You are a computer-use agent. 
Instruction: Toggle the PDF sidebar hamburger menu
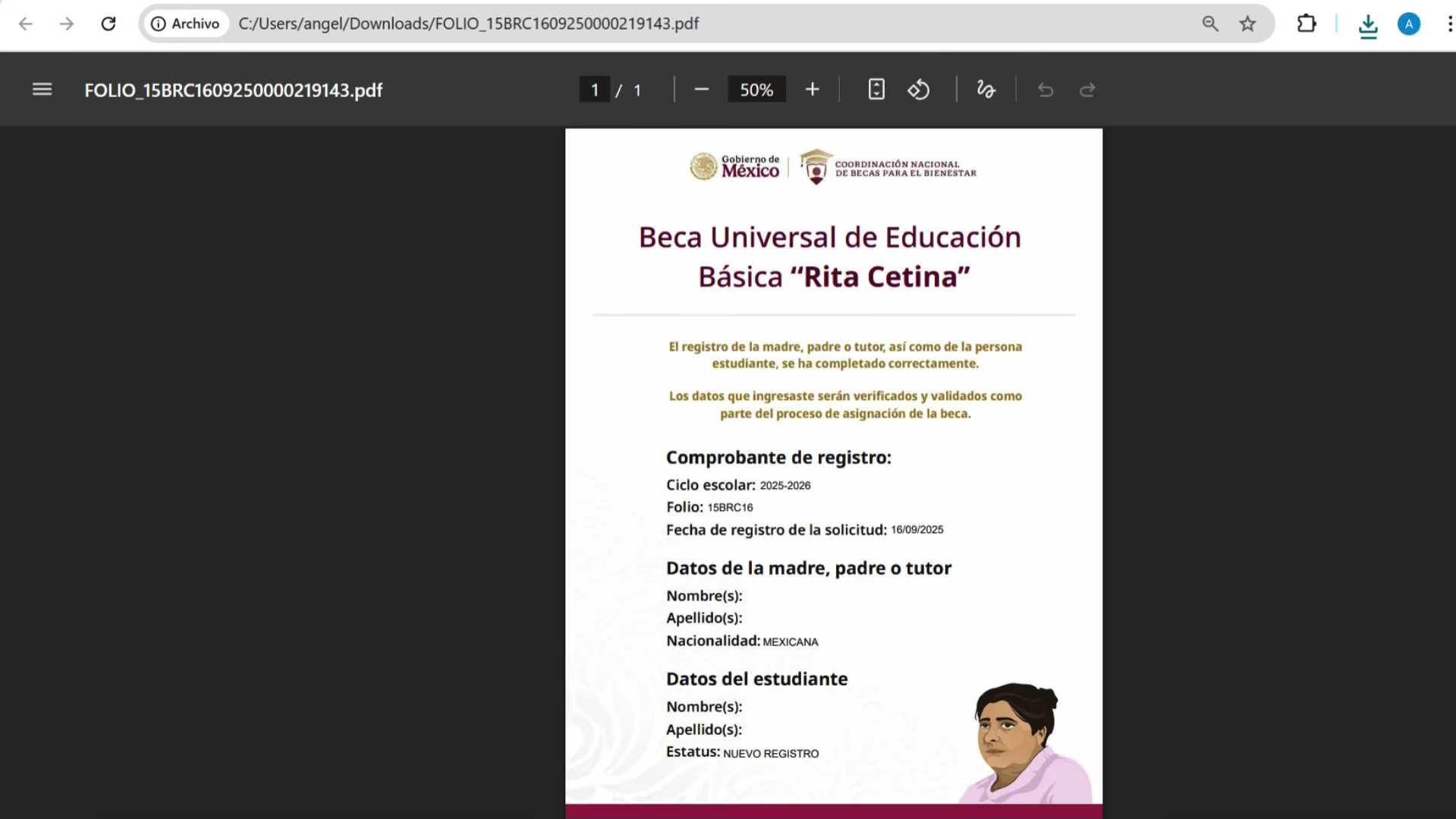(42, 90)
